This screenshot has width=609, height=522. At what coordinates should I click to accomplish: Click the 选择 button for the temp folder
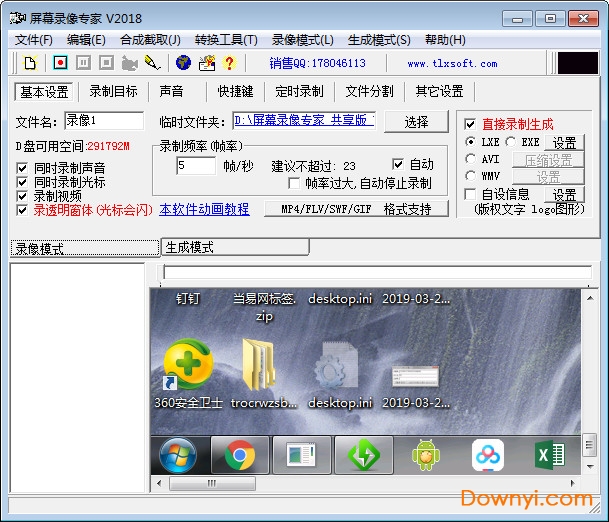pos(416,122)
